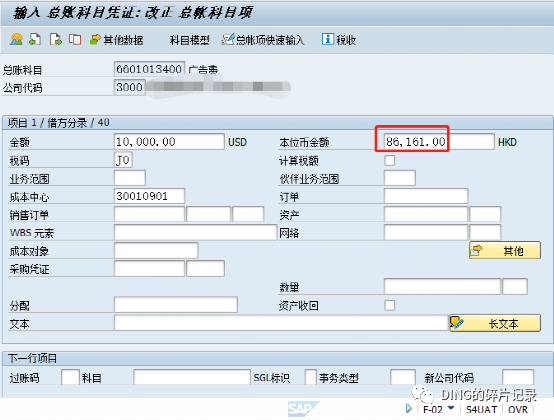Click the second 采购凭证 item field
554x420 pixels.
[x=205, y=268]
